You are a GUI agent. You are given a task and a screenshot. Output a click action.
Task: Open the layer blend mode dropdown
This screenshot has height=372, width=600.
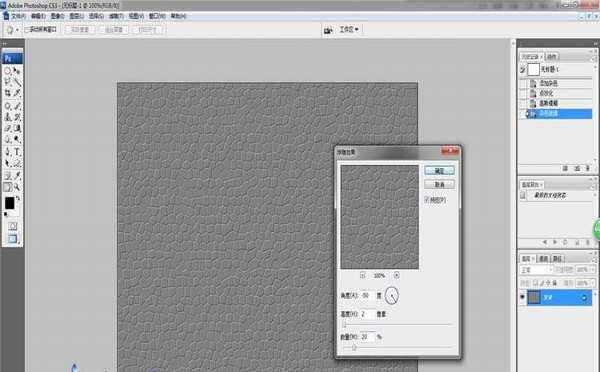click(536, 270)
